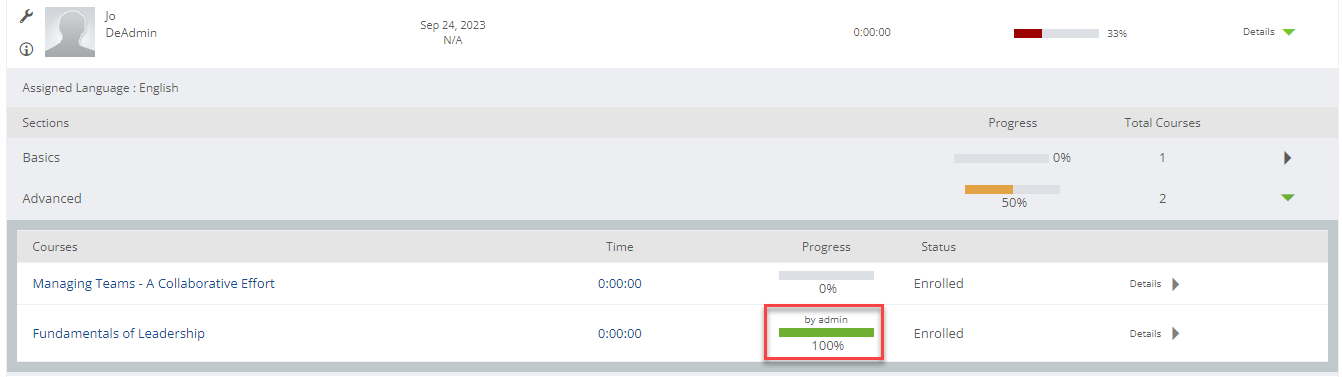
Task: Select Jo DeAdmin's profile avatar
Action: tap(70, 32)
